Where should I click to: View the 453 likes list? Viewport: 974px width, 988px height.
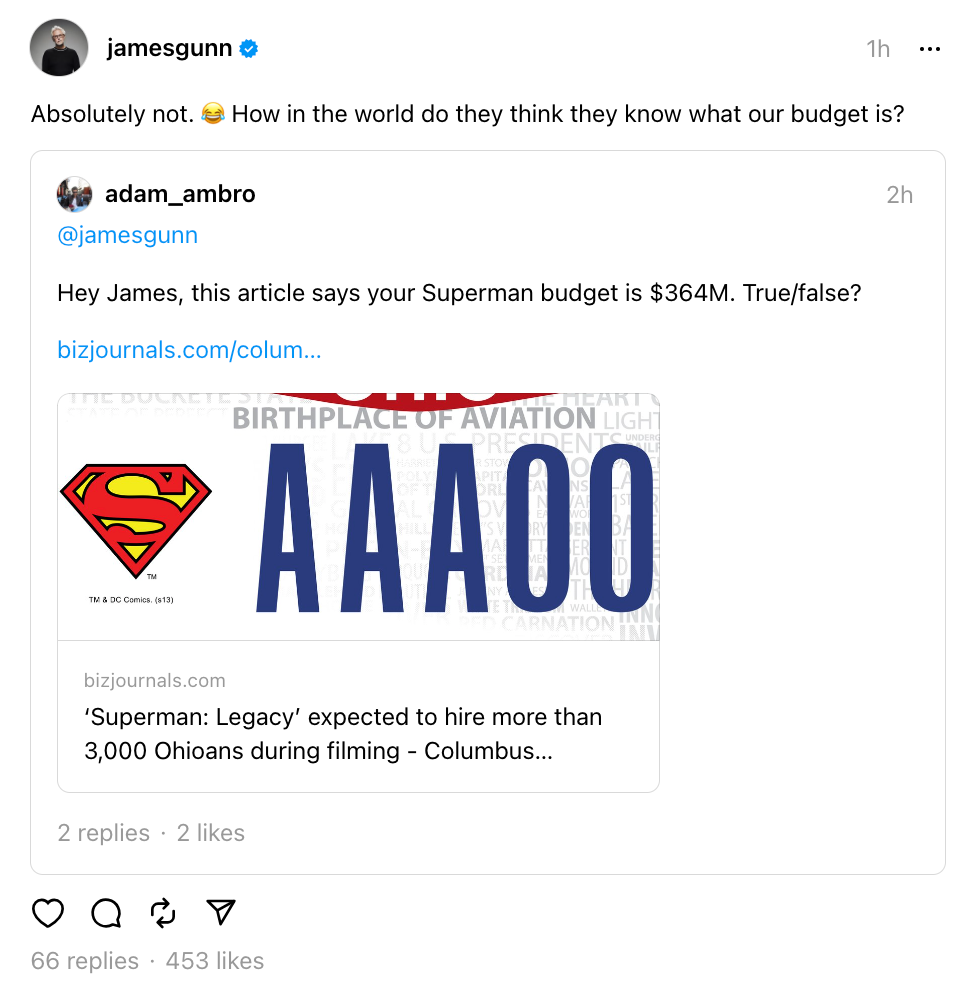tap(214, 961)
